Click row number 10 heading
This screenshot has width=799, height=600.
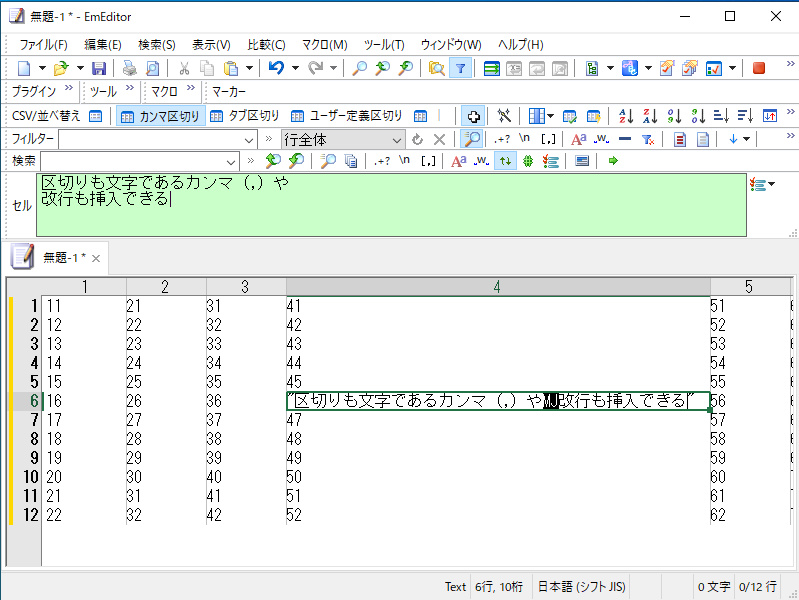(31, 477)
